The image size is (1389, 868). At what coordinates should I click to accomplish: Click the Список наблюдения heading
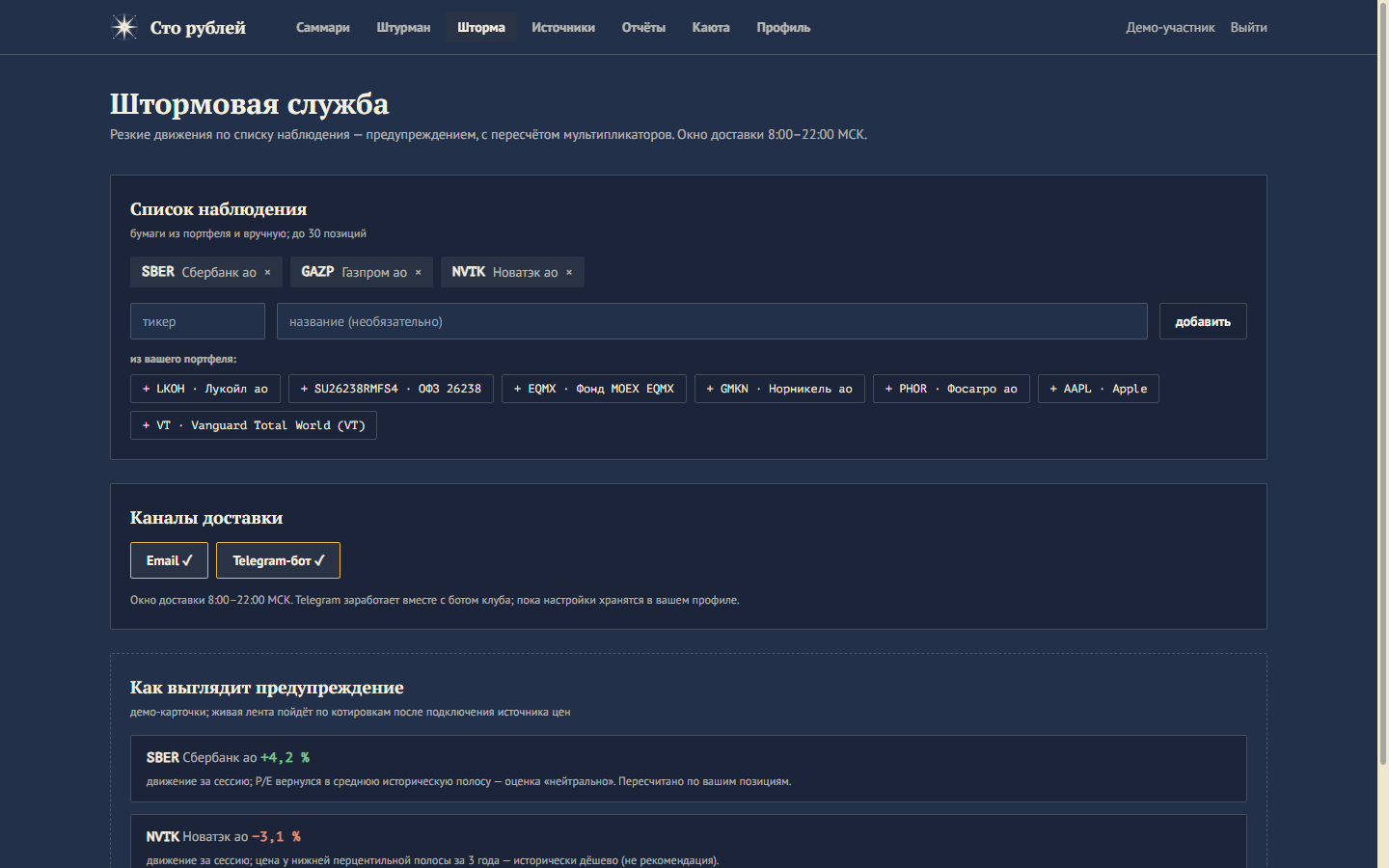point(219,209)
